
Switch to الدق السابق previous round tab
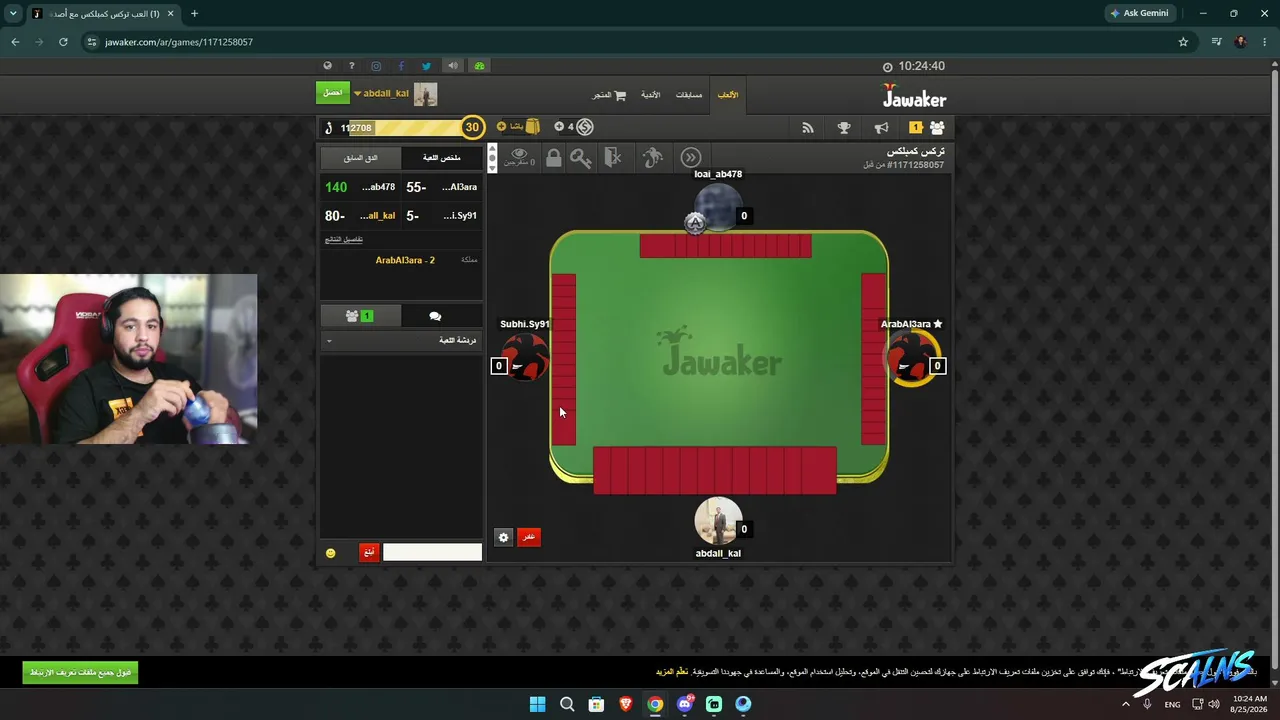tap(360, 158)
